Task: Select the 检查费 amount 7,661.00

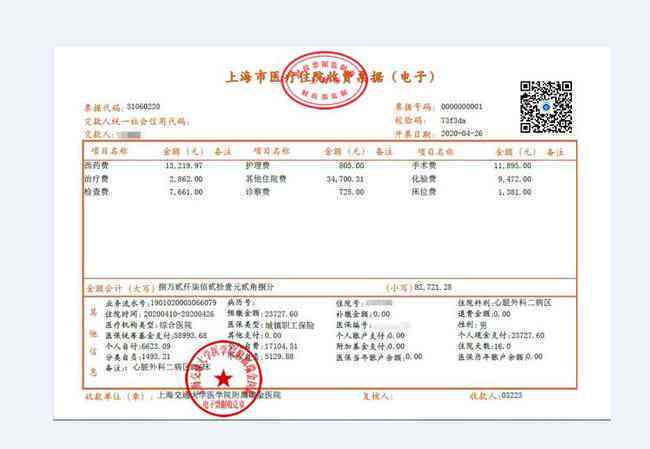Action: click(x=186, y=192)
